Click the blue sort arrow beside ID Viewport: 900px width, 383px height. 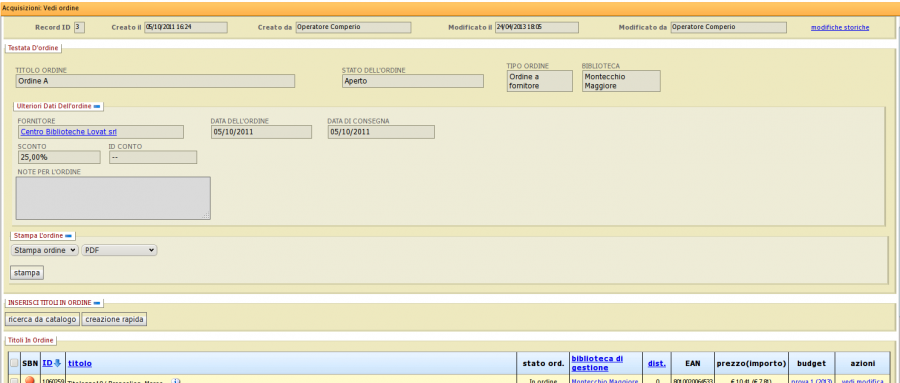pyautogui.click(x=57, y=363)
